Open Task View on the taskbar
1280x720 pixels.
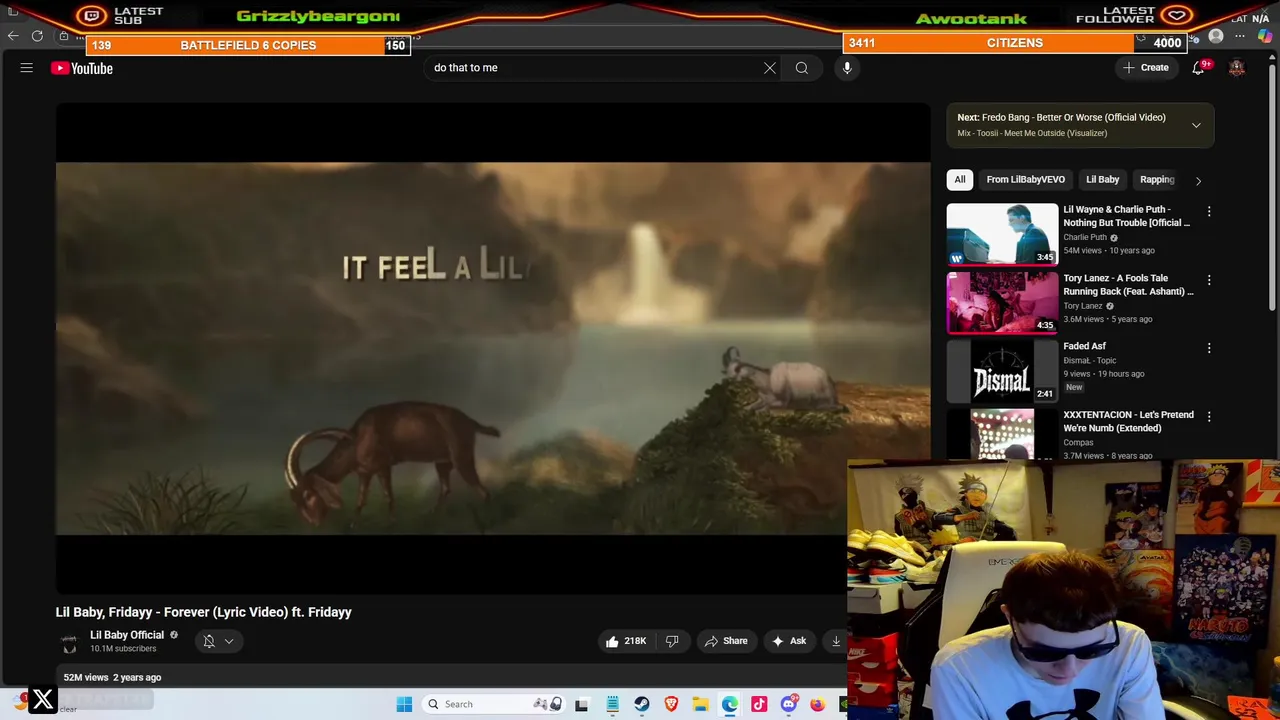click(582, 704)
